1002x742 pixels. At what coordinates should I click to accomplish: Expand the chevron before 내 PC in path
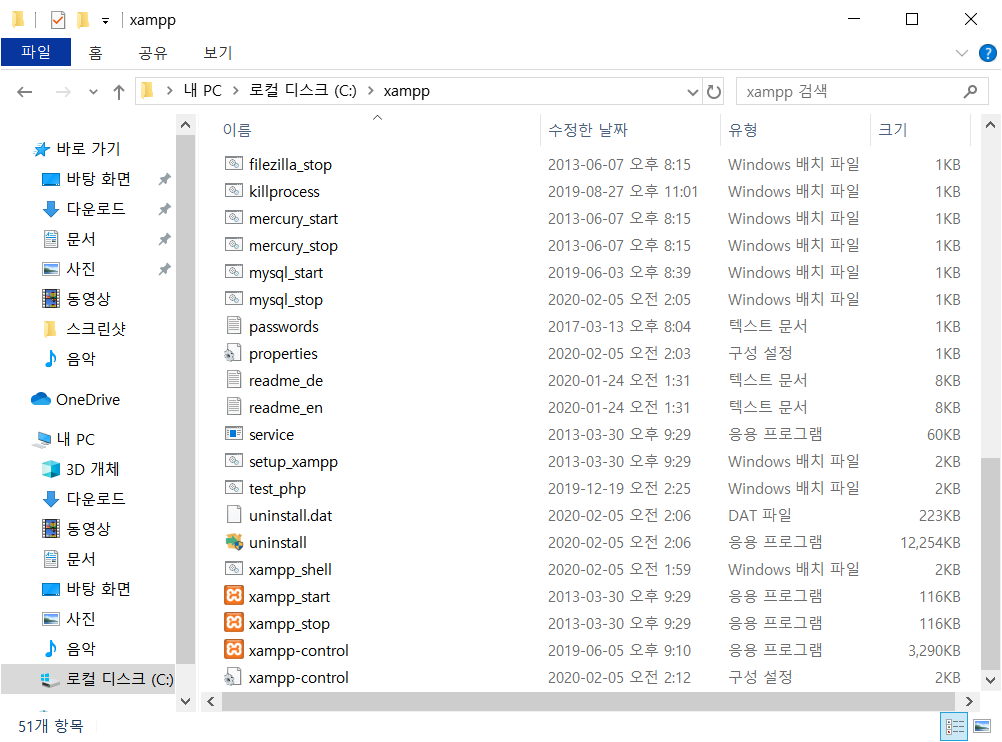[169, 91]
